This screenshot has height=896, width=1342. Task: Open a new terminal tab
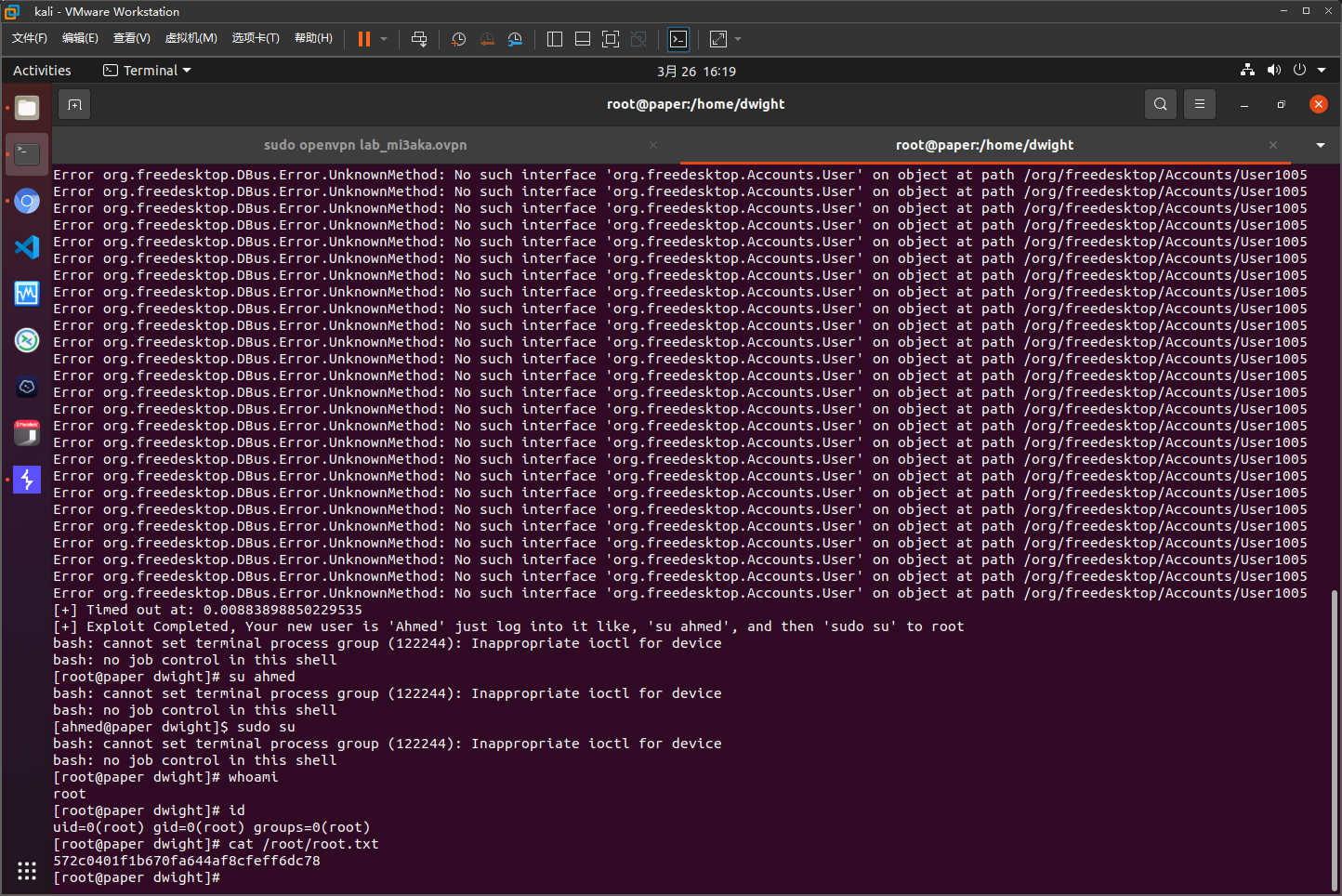(75, 104)
